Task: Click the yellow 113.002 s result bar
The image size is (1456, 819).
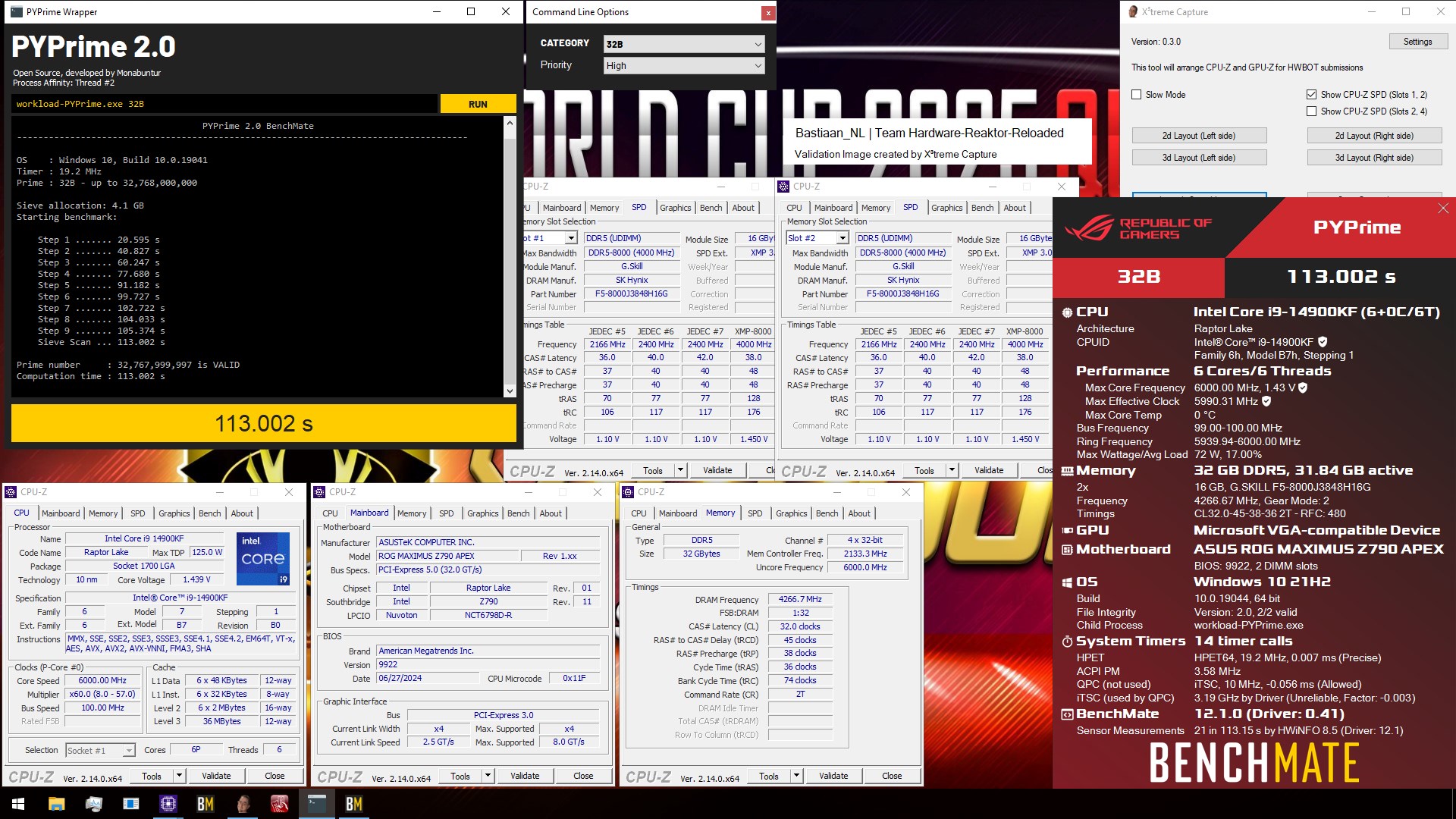Action: coord(263,423)
